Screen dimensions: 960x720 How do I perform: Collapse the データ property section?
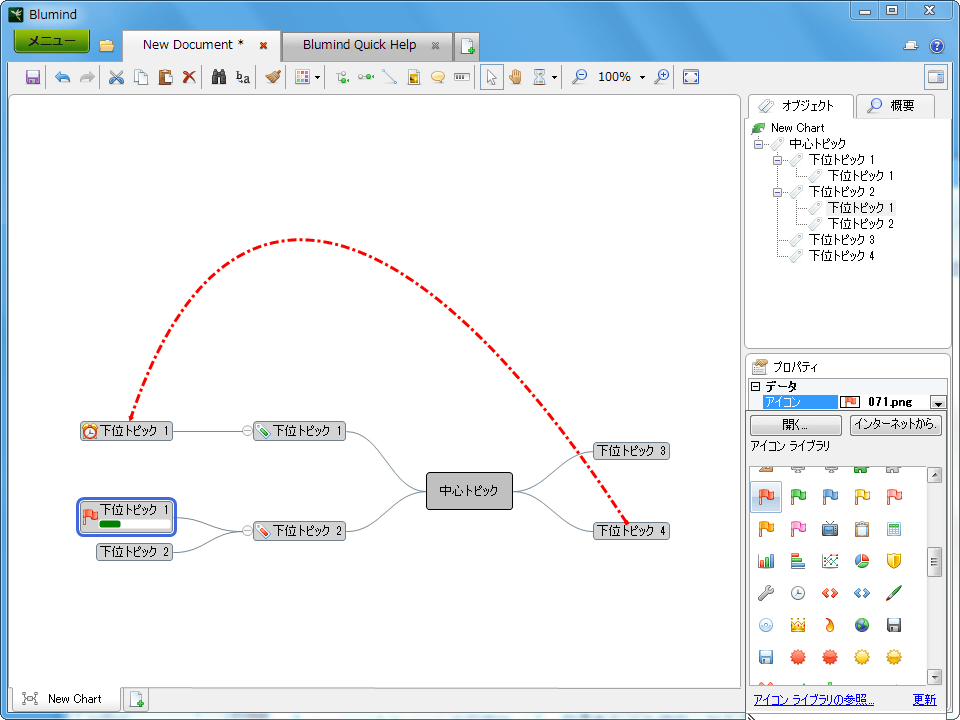(x=756, y=387)
